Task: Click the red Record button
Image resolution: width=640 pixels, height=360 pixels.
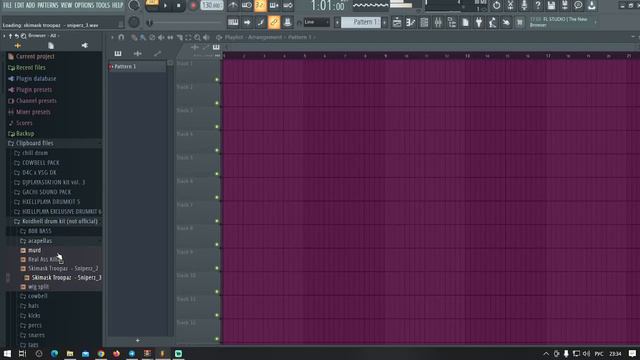Action: coord(193,6)
